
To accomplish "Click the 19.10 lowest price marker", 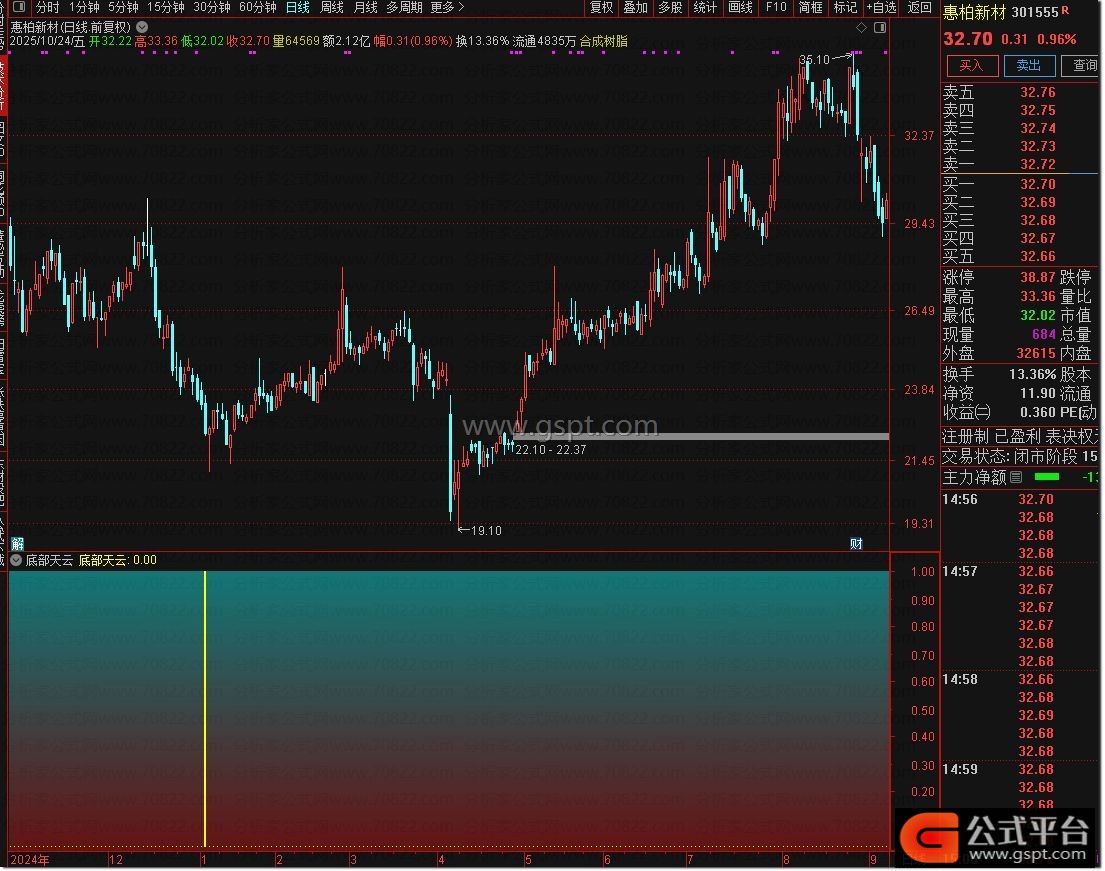I will pyautogui.click(x=485, y=530).
